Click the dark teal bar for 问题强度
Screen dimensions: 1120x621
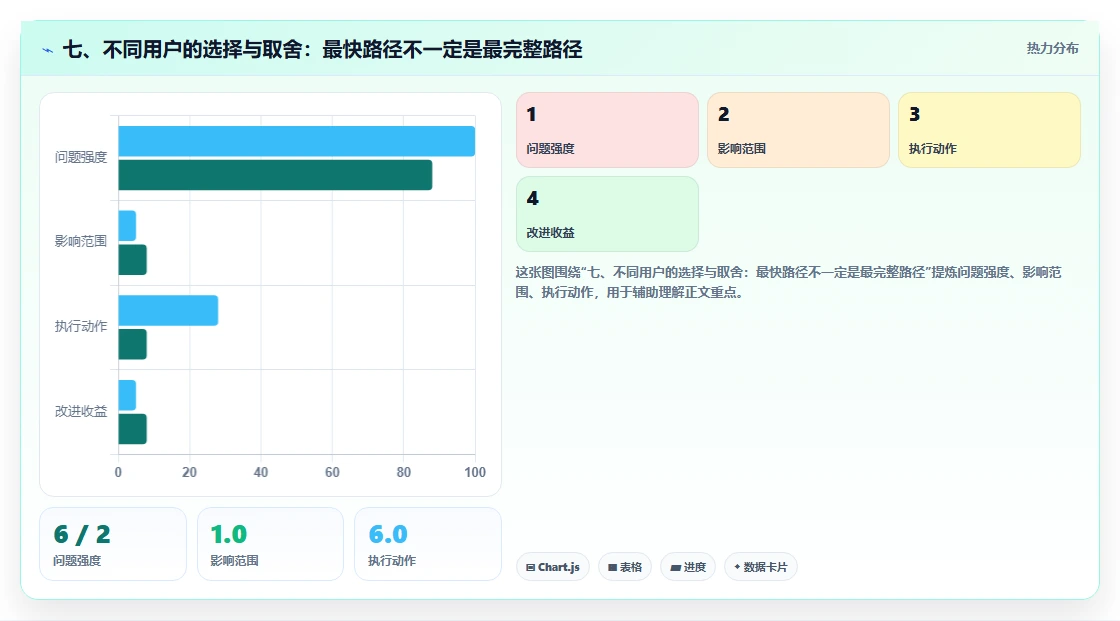point(275,175)
